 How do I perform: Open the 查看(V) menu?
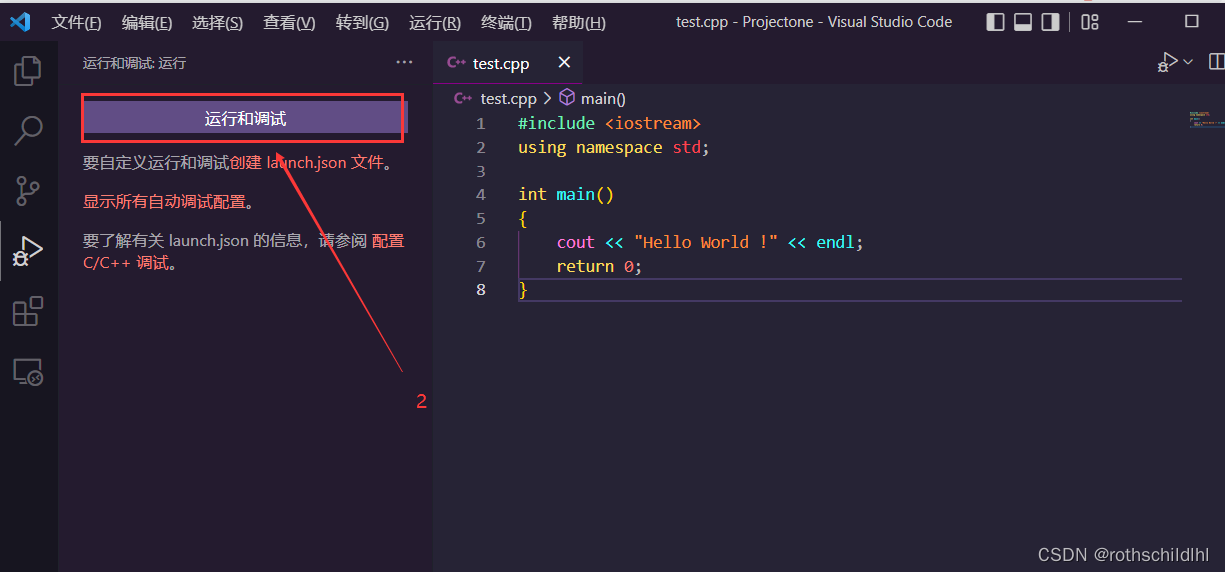pos(289,22)
